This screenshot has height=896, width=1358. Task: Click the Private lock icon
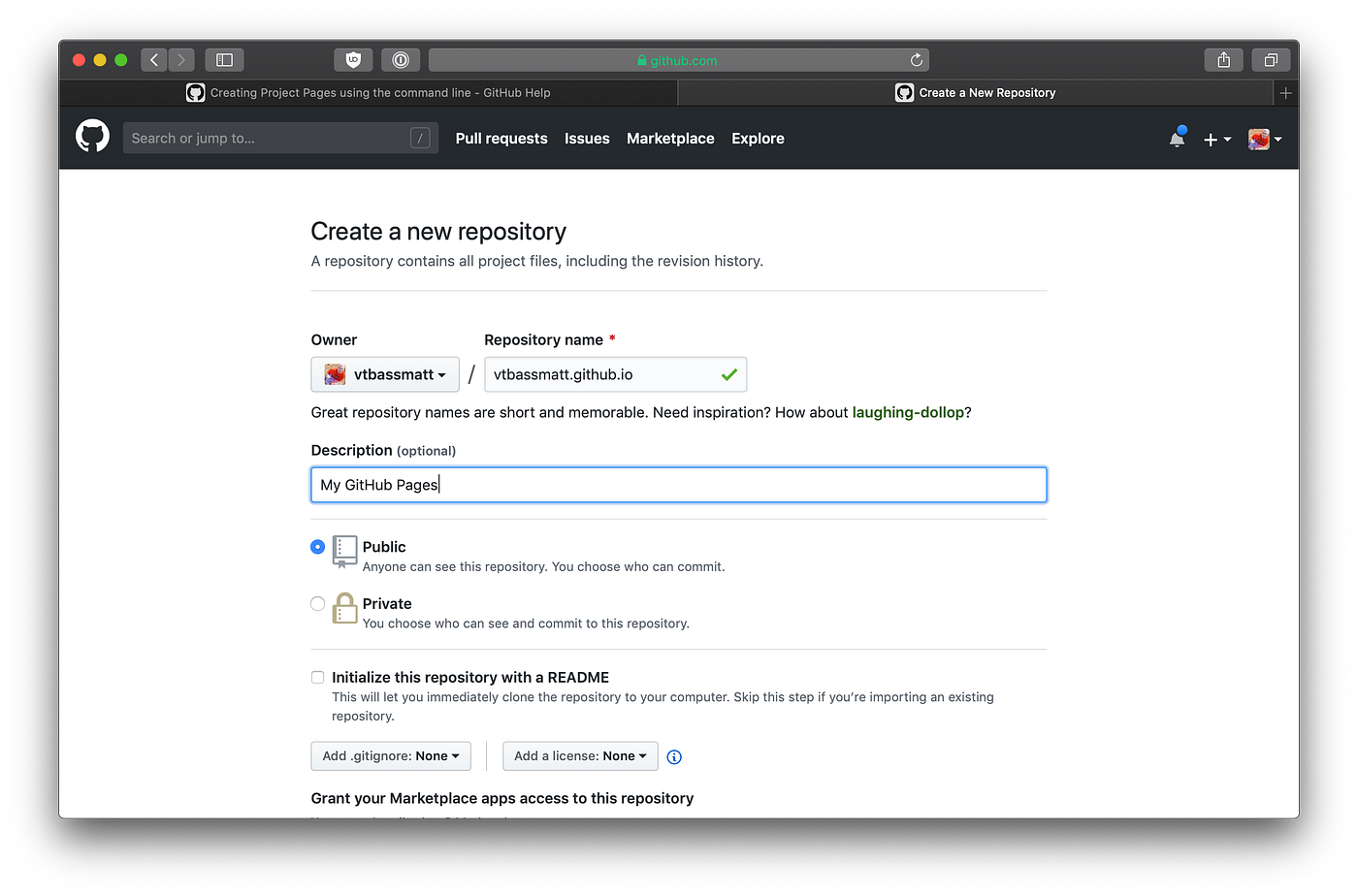click(x=344, y=608)
